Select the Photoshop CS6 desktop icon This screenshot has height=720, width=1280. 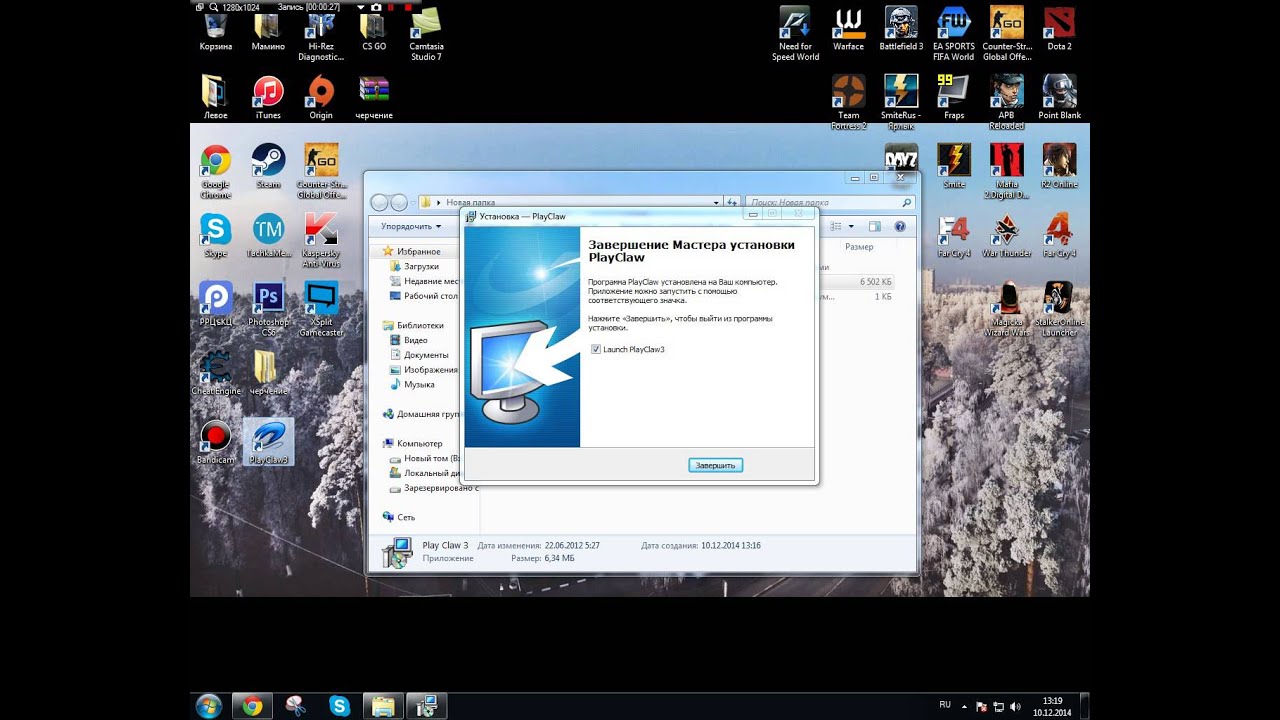coord(268,308)
